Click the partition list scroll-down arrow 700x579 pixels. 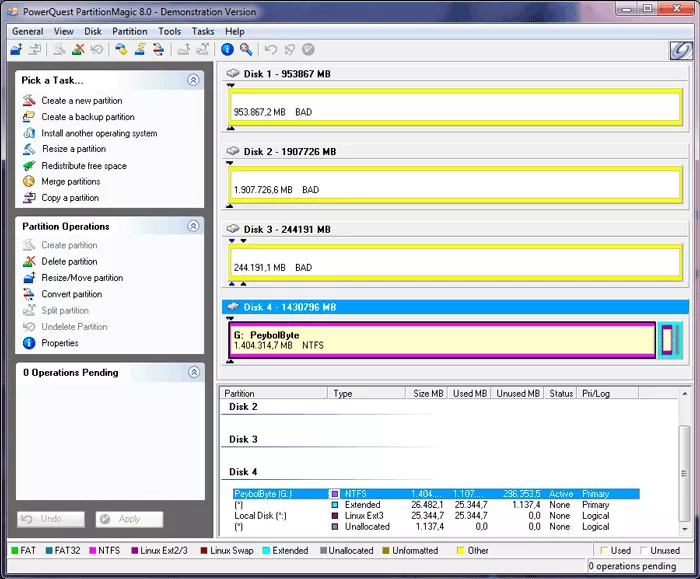coord(684,529)
